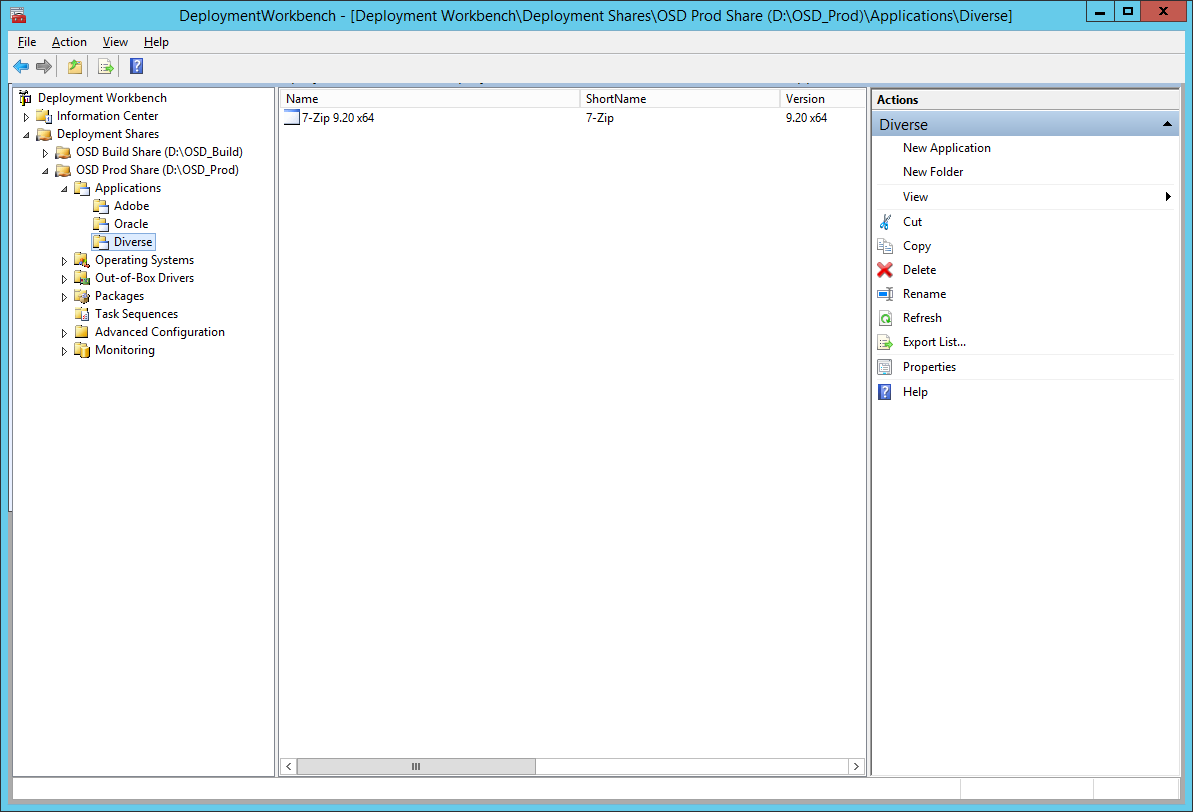This screenshot has height=812, width=1193.
Task: Open the Action menu
Action: 69,42
